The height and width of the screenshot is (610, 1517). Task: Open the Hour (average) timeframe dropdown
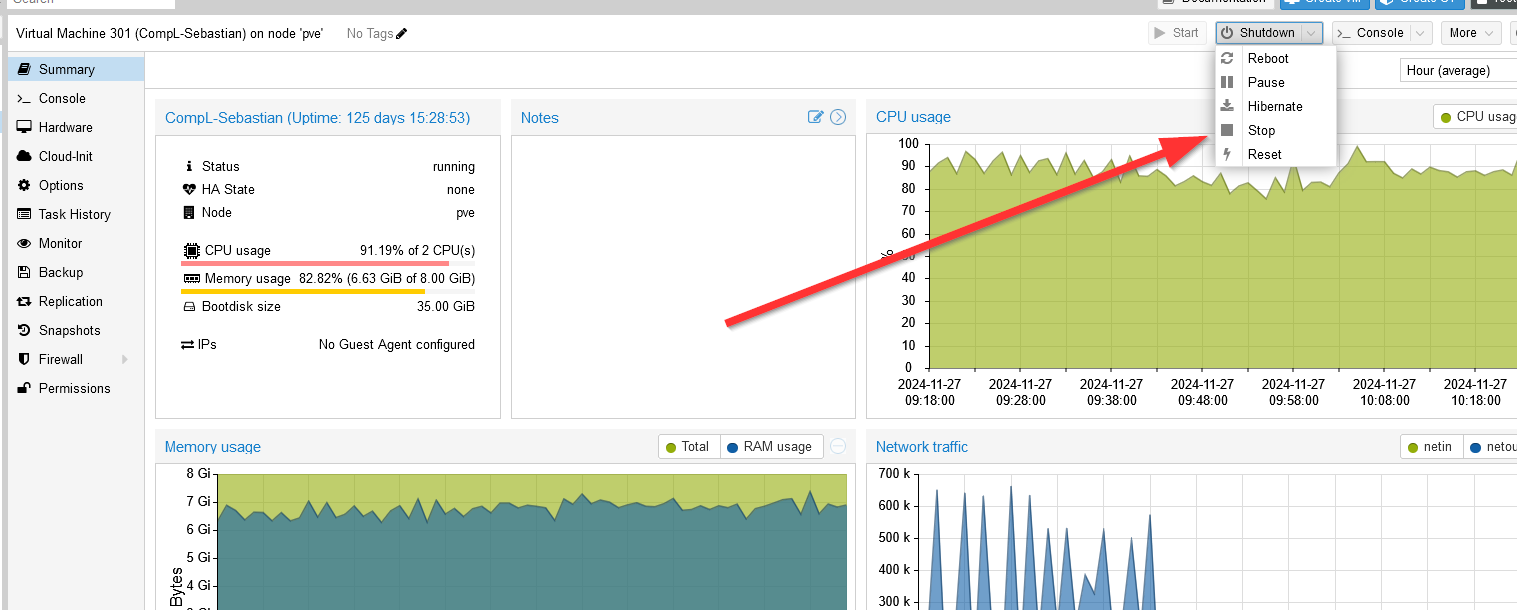1456,70
